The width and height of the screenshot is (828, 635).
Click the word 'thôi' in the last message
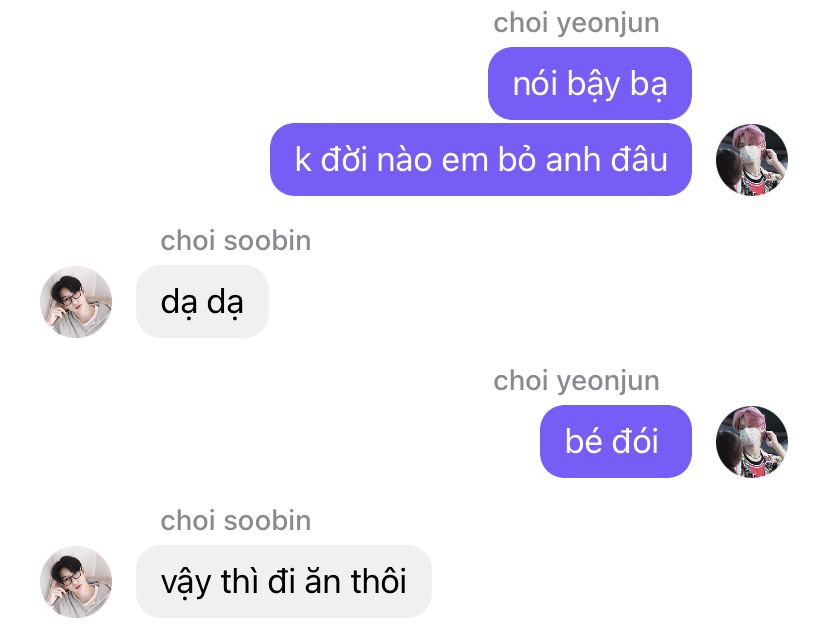tap(379, 581)
